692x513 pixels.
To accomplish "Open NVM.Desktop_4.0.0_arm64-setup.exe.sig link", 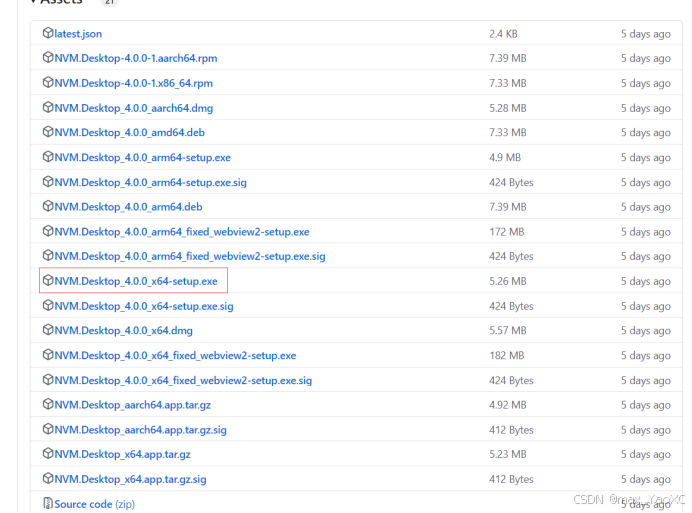I will pyautogui.click(x=150, y=182).
